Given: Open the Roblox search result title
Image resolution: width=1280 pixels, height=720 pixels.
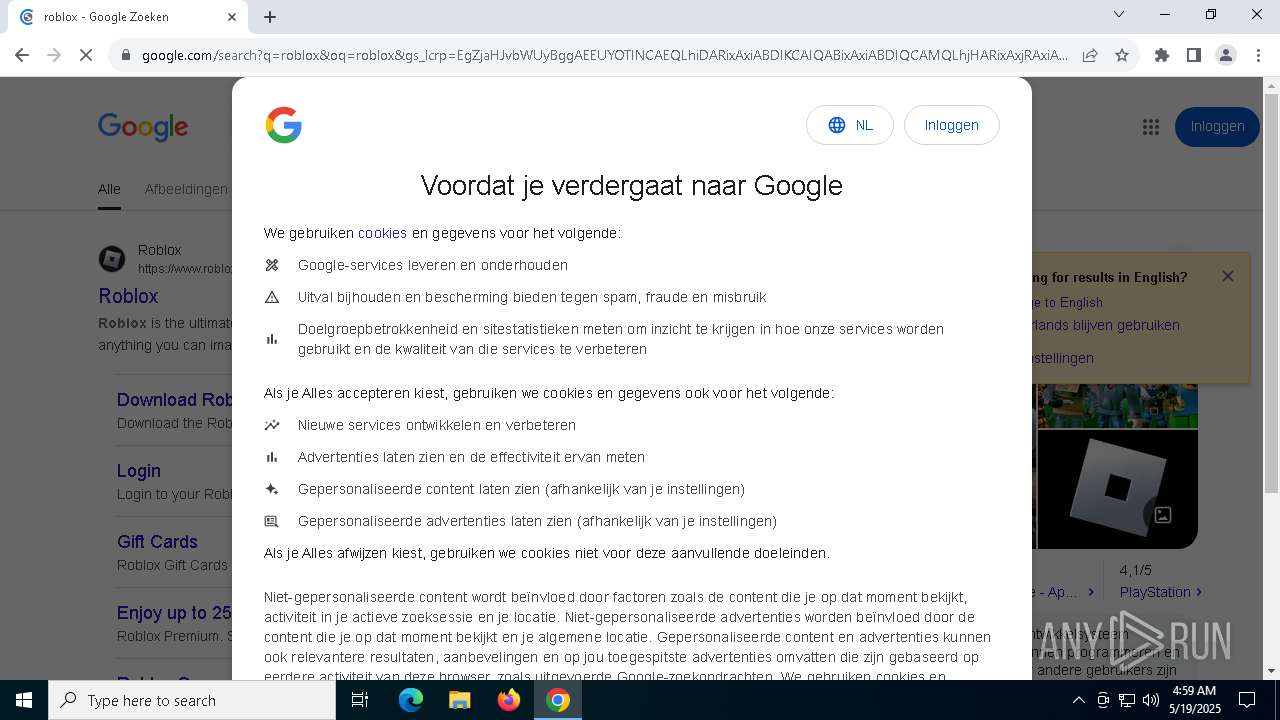Looking at the screenshot, I should point(128,296).
